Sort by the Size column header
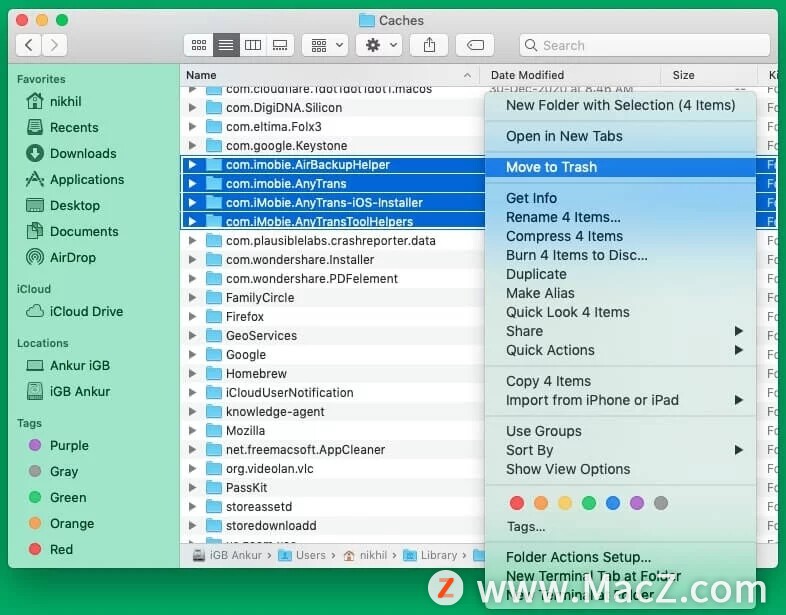The height and width of the screenshot is (615, 786). pos(709,75)
